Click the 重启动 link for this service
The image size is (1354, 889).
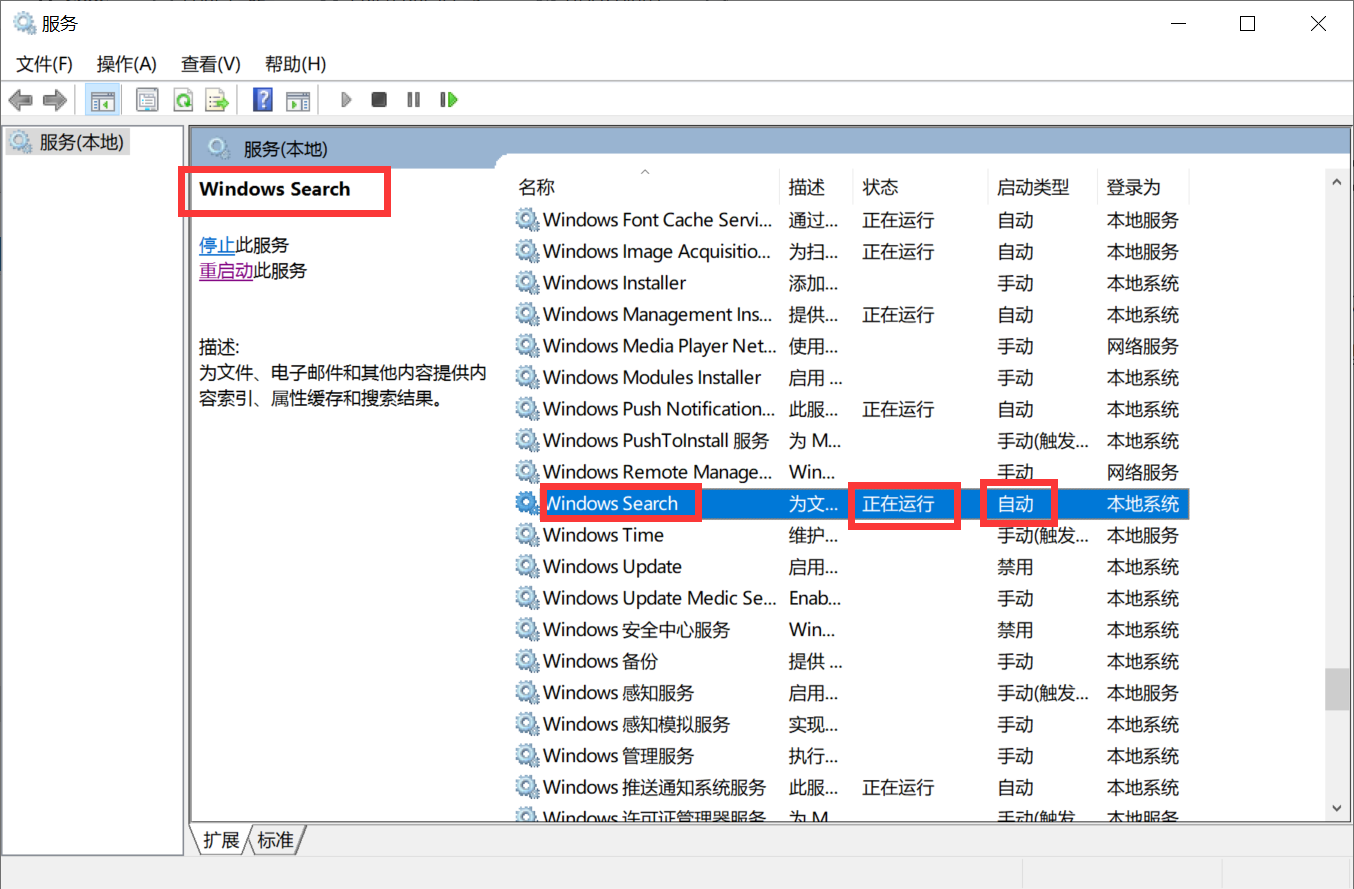click(226, 271)
